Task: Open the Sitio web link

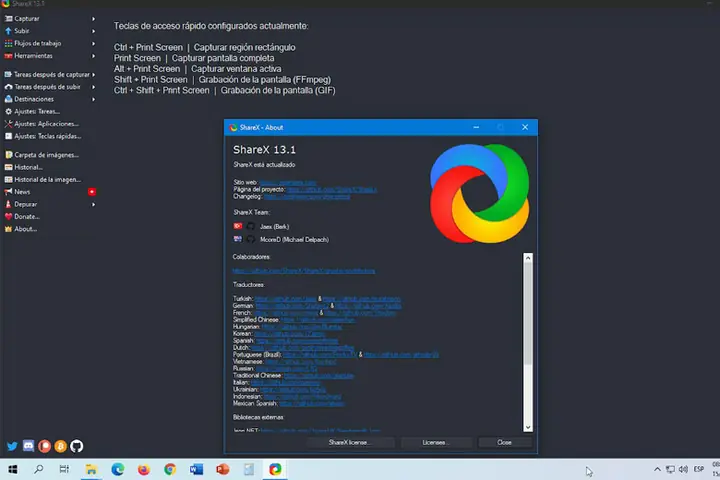Action: 288,182
